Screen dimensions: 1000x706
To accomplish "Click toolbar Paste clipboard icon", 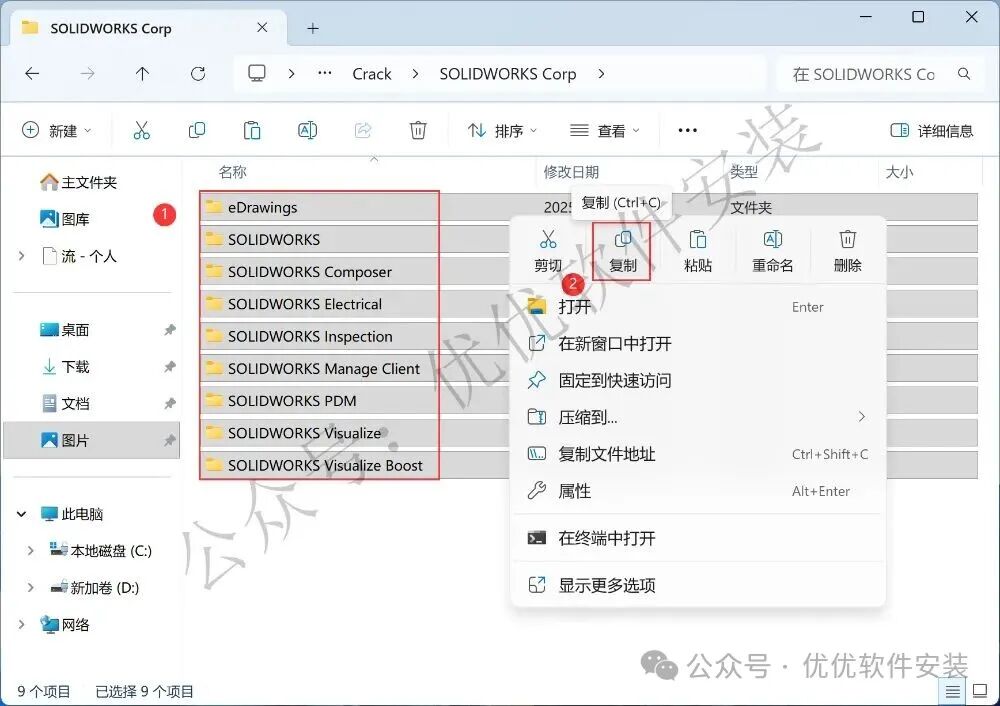I will tap(252, 130).
